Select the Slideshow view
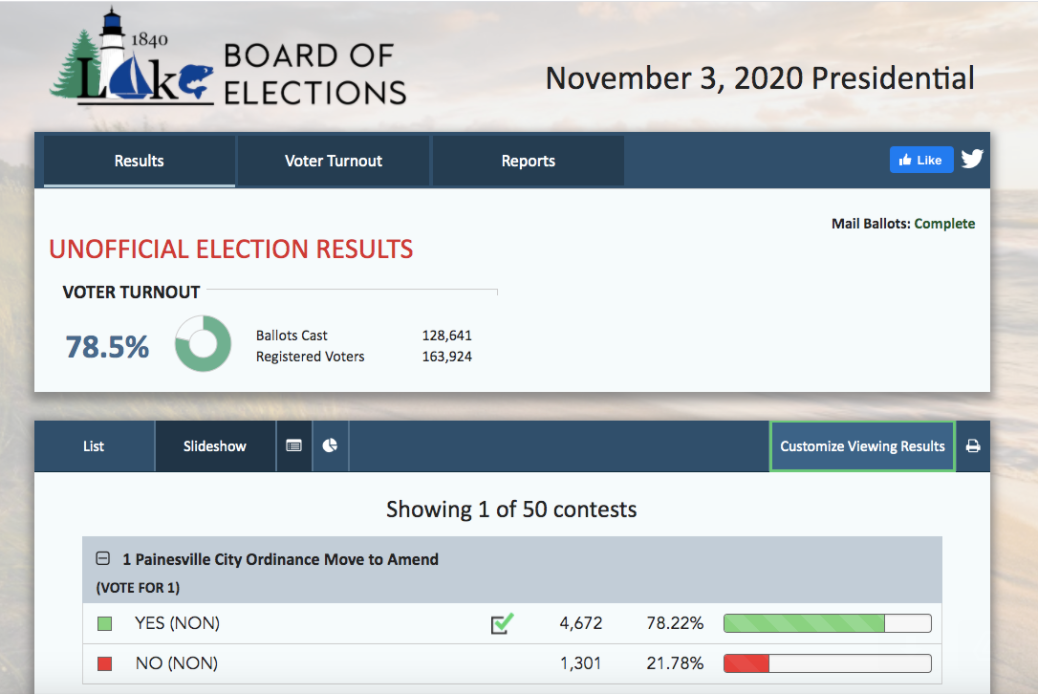1044x694 pixels. point(215,446)
